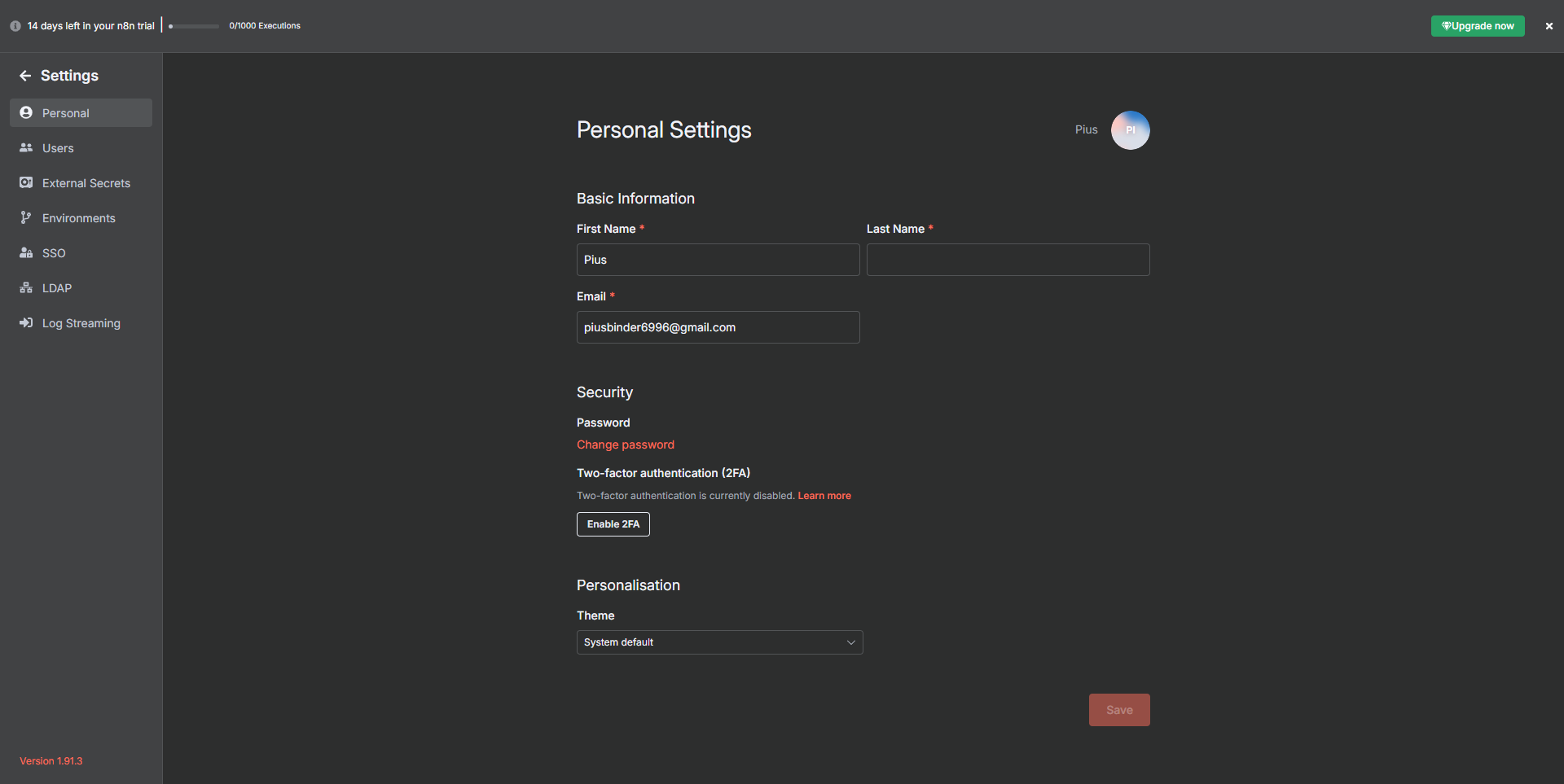Click the Personal user icon in sidebar
This screenshot has width=1564, height=784.
[26, 112]
